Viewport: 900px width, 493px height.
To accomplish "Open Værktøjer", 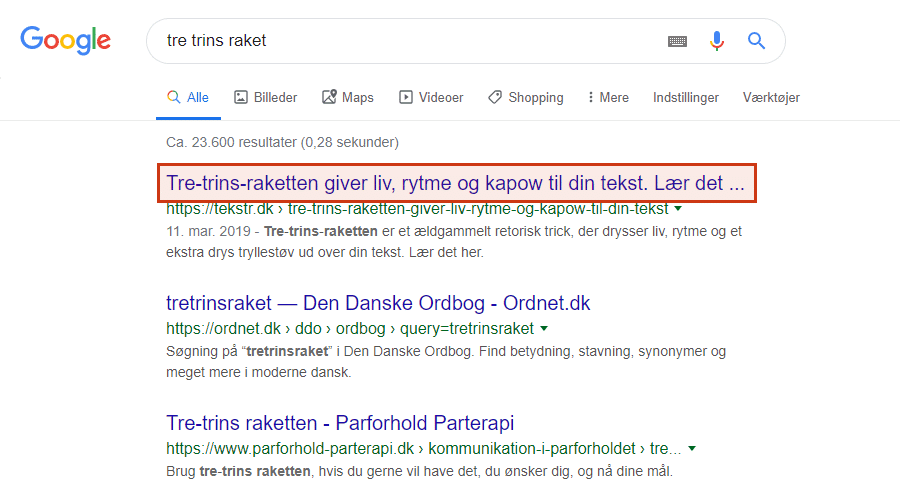I will coord(771,98).
